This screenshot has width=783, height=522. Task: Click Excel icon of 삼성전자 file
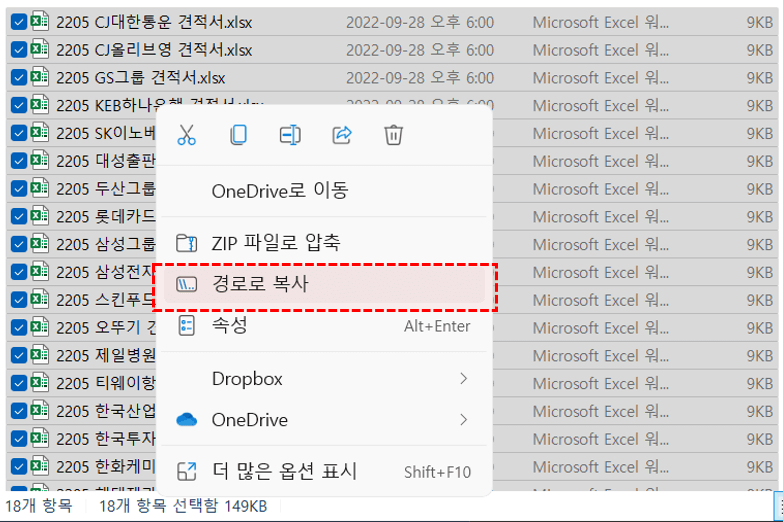tap(39, 271)
